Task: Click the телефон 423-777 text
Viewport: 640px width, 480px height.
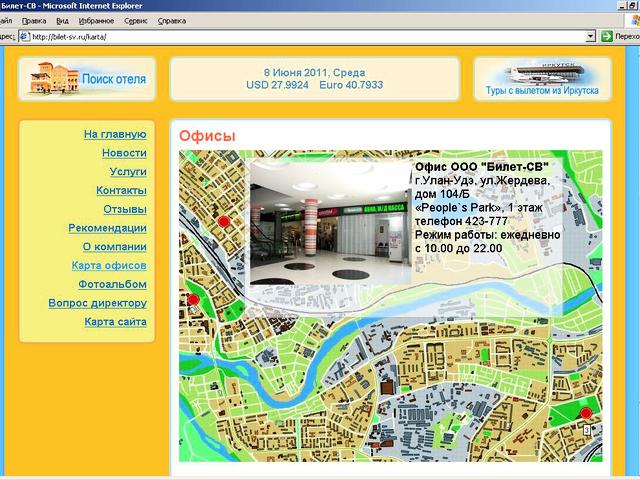Action: pyautogui.click(x=461, y=221)
